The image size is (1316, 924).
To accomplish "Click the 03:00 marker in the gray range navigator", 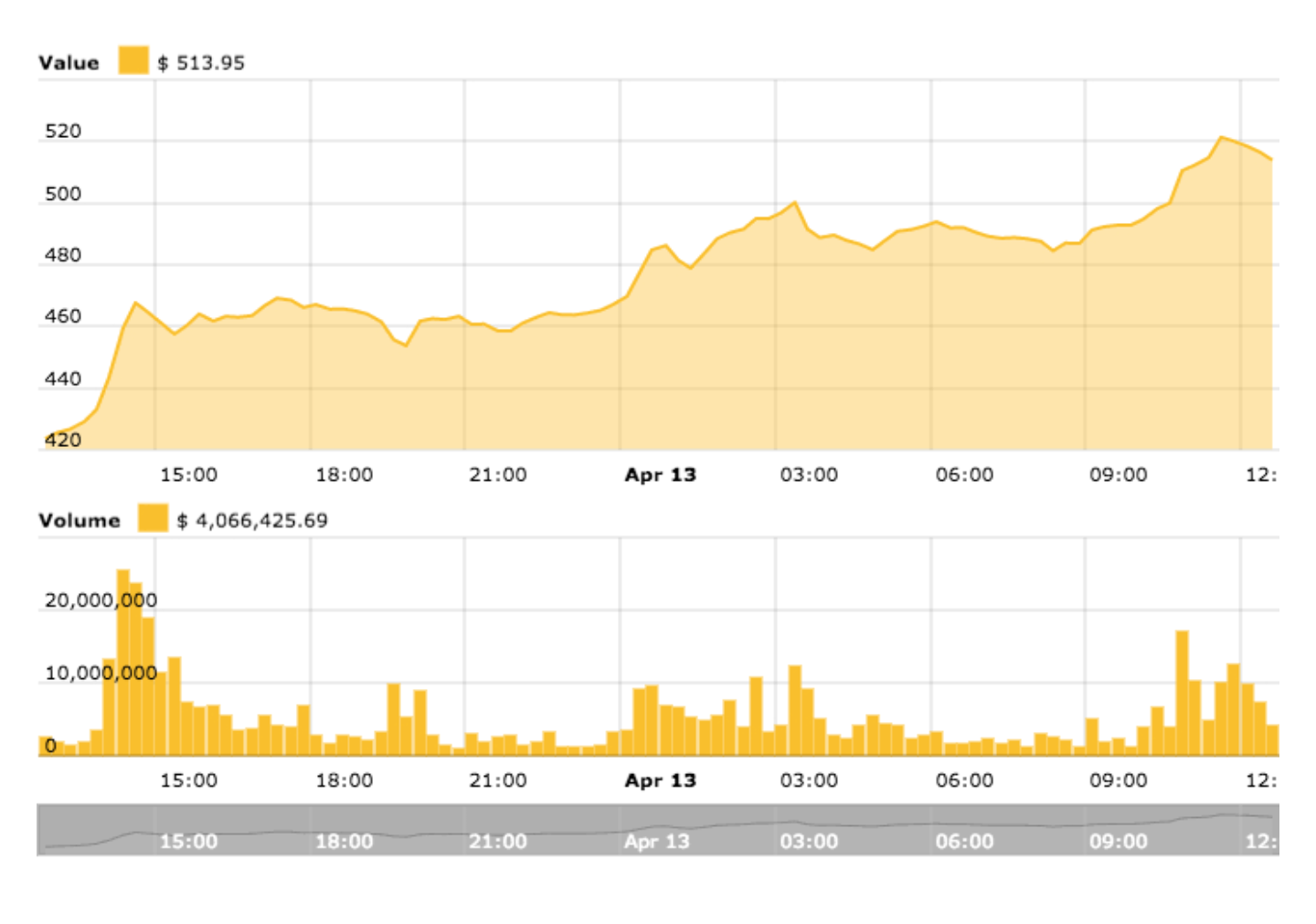I will 809,841.
